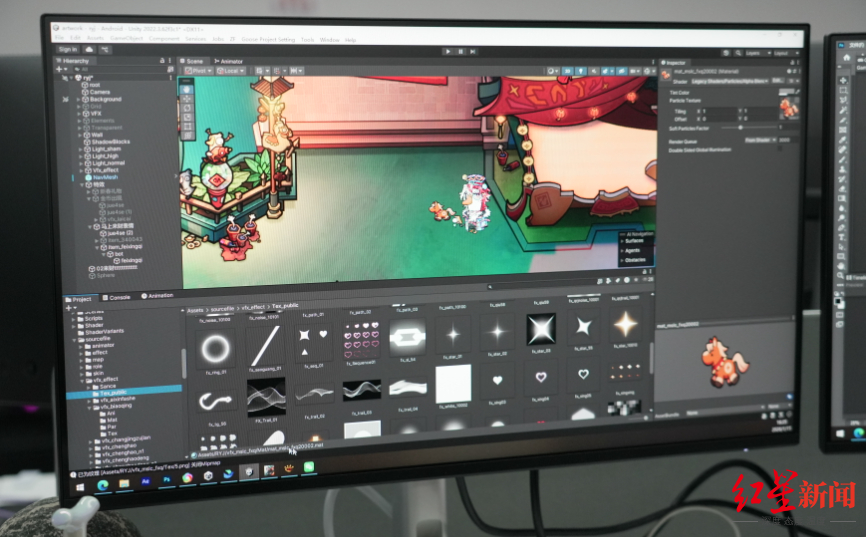Toggle scene effects (skybox/fx) button
The image size is (866, 537).
(x=607, y=72)
